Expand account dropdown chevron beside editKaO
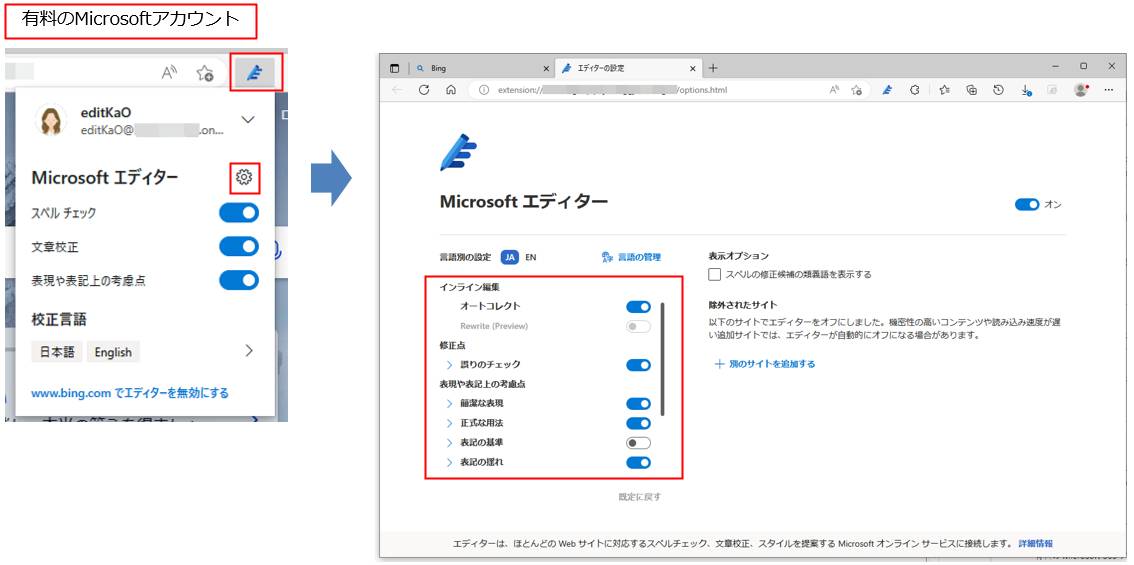Screen dimensions: 1134x565 [x=248, y=119]
